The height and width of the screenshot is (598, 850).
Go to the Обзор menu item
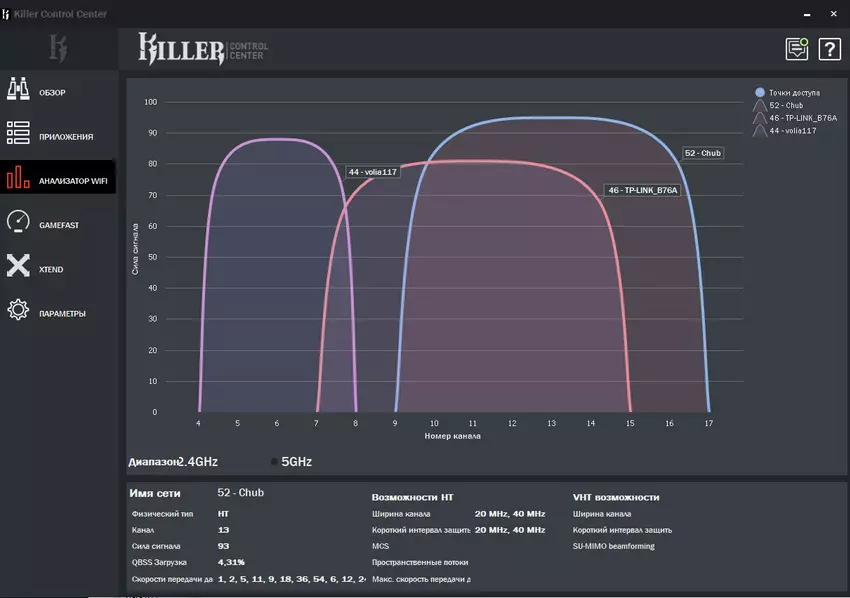[x=52, y=93]
